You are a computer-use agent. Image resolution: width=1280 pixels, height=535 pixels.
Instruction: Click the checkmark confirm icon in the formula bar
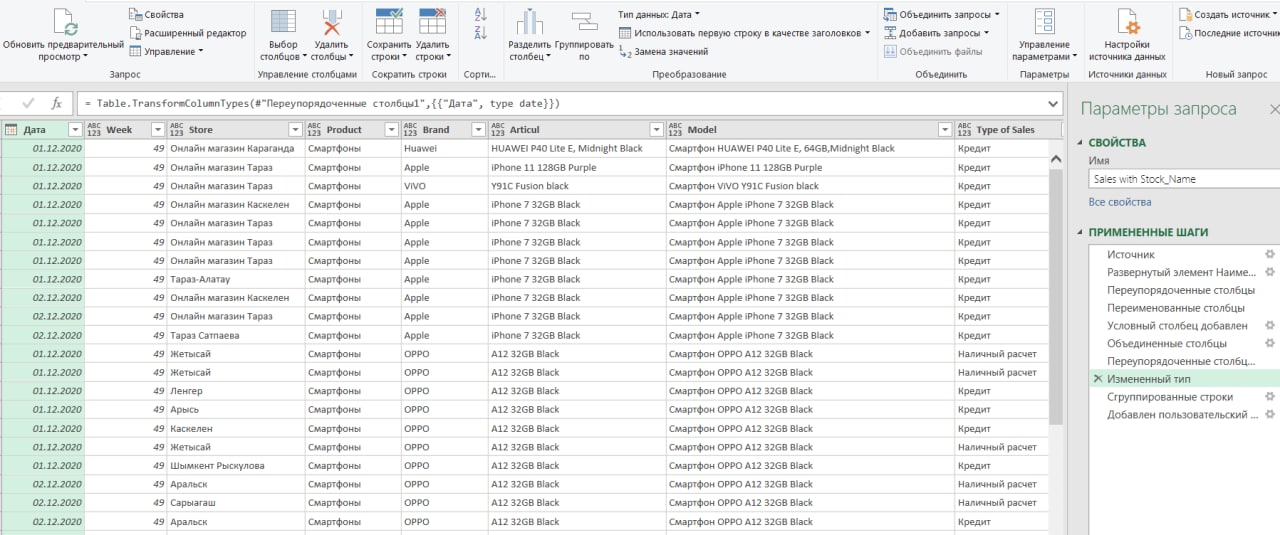click(28, 103)
